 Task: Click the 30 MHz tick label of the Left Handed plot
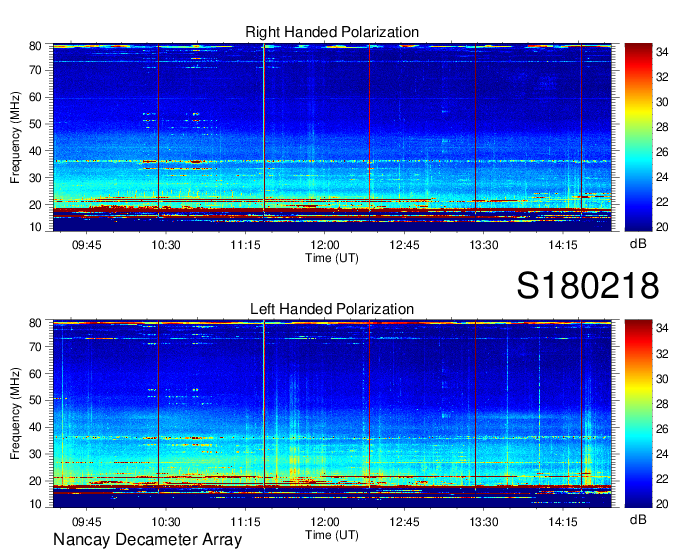(35, 454)
